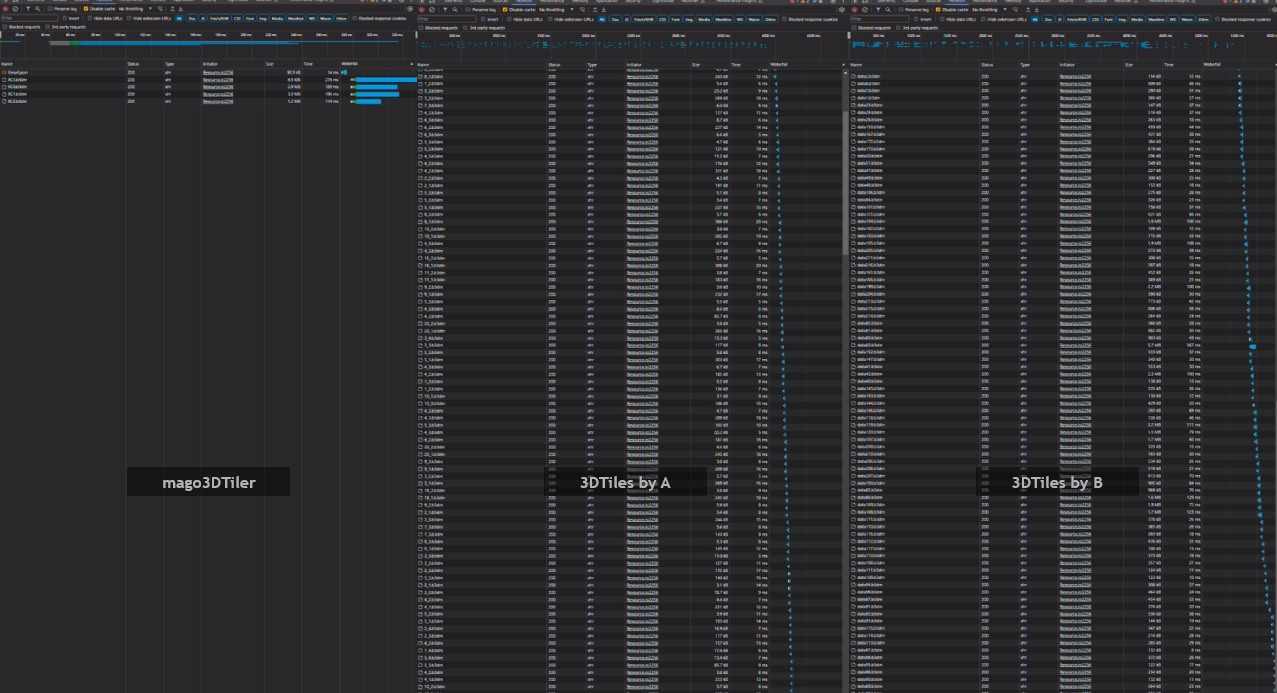The width and height of the screenshot is (1277, 693).
Task: Select All filter in 3DTiles by A panel
Action: click(x=602, y=19)
